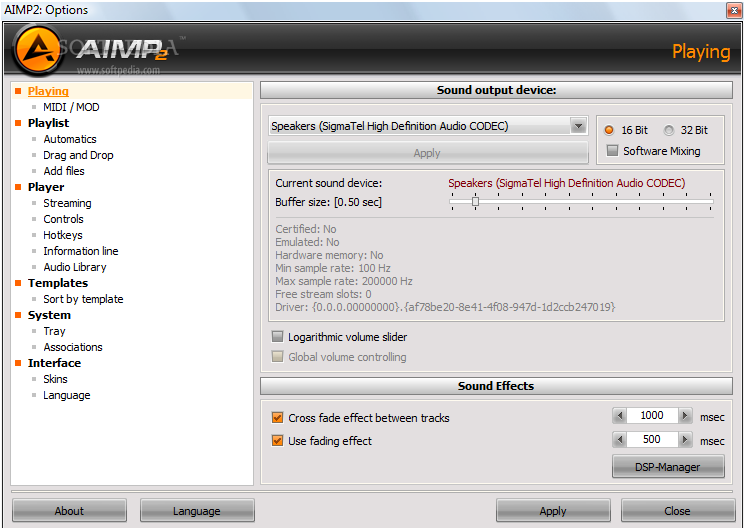744x528 pixels.
Task: Open Hotkeys settings page
Action: click(x=63, y=235)
